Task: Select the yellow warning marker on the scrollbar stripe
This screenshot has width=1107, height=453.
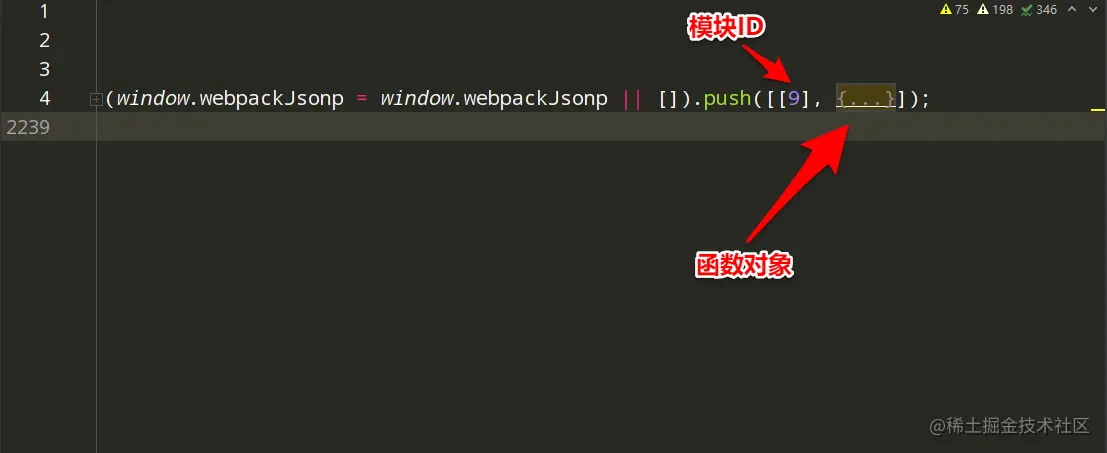Action: point(1097,110)
